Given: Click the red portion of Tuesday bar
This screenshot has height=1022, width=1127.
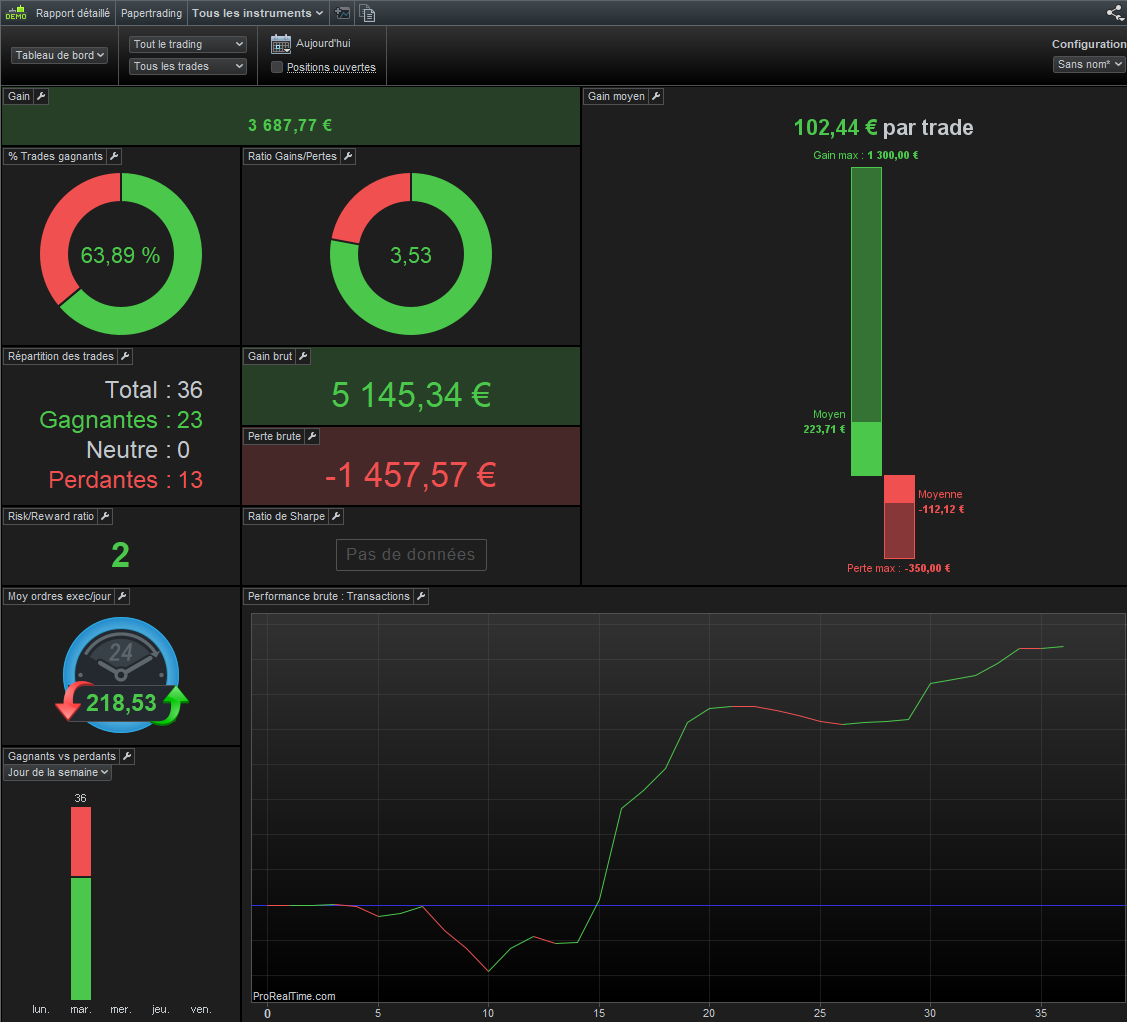Looking at the screenshot, I should 80,842.
